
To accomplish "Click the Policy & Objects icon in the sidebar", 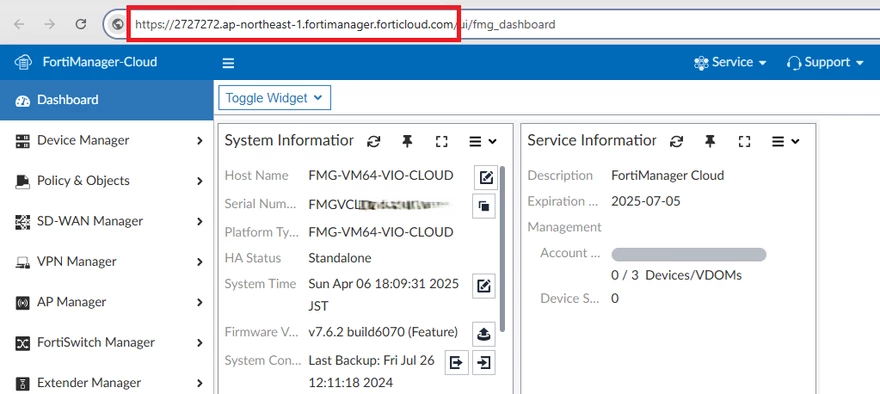I will [x=22, y=181].
